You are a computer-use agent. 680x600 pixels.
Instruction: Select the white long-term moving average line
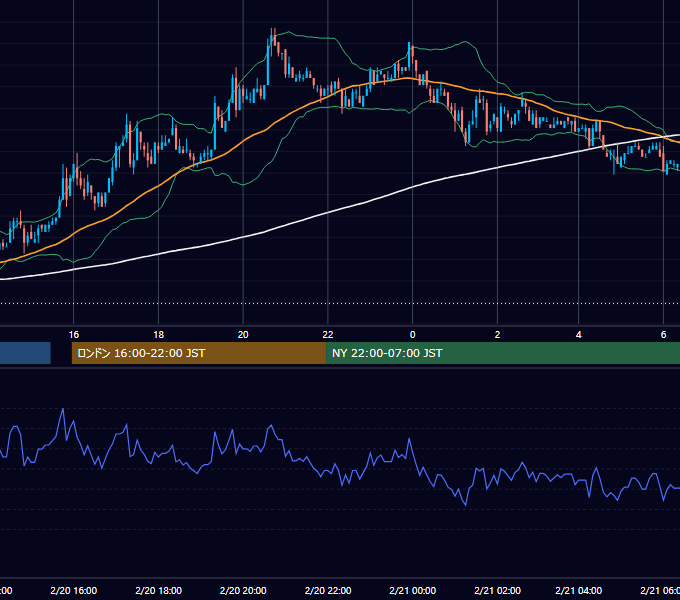click(x=330, y=212)
